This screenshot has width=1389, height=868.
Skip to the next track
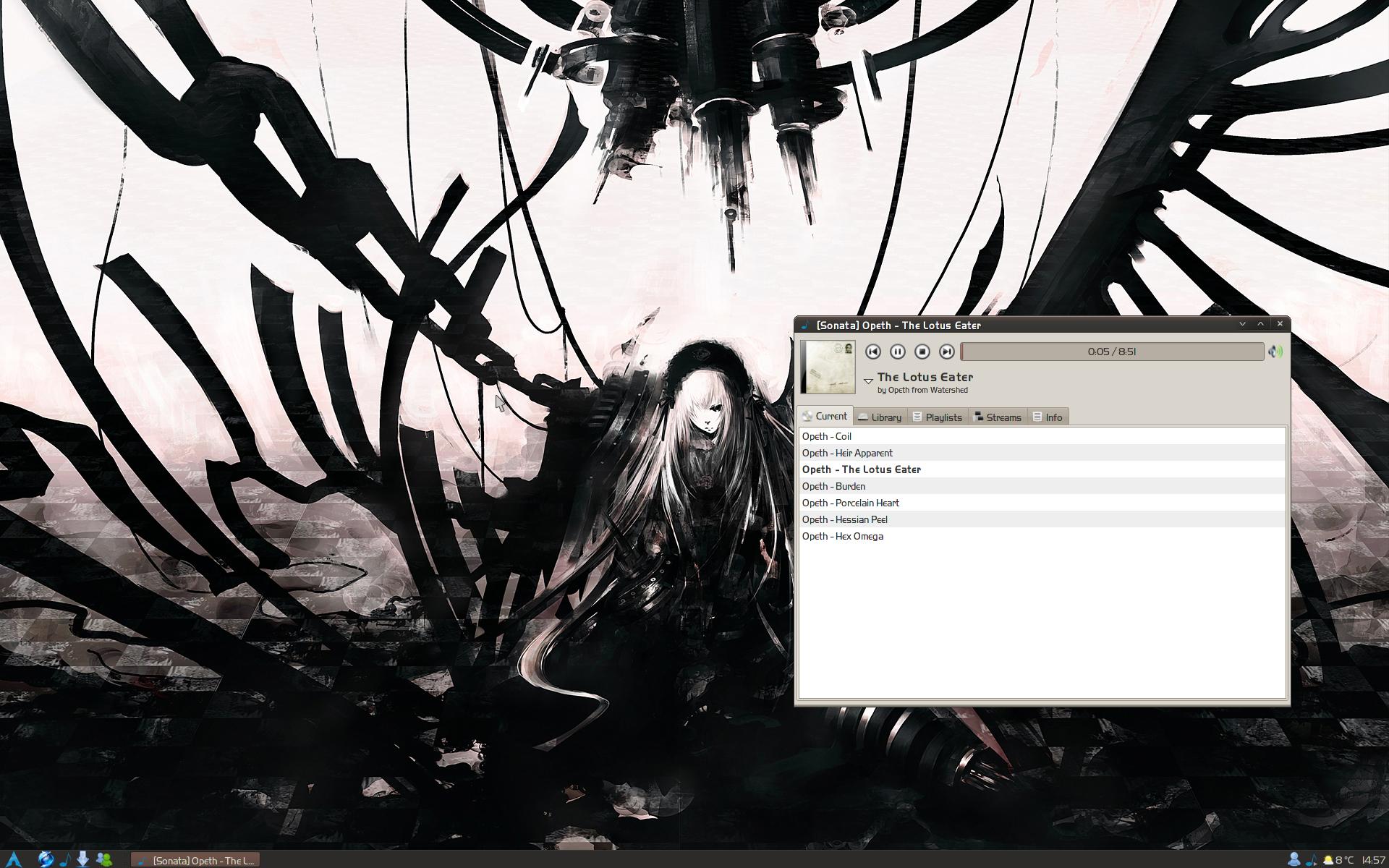coord(946,352)
